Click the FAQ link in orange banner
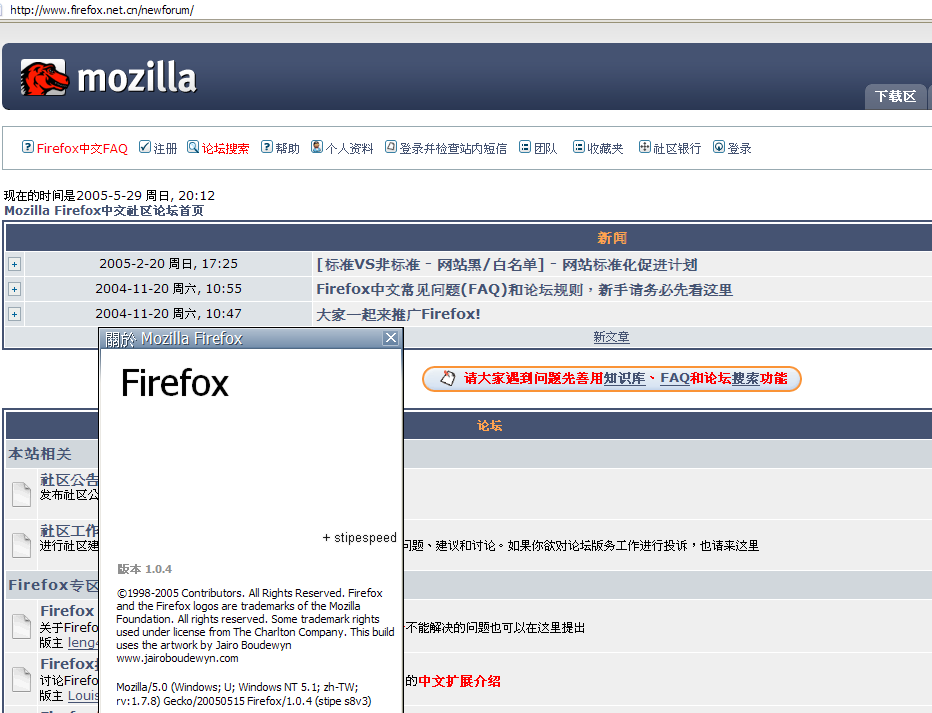The width and height of the screenshot is (932, 713). pyautogui.click(x=675, y=378)
